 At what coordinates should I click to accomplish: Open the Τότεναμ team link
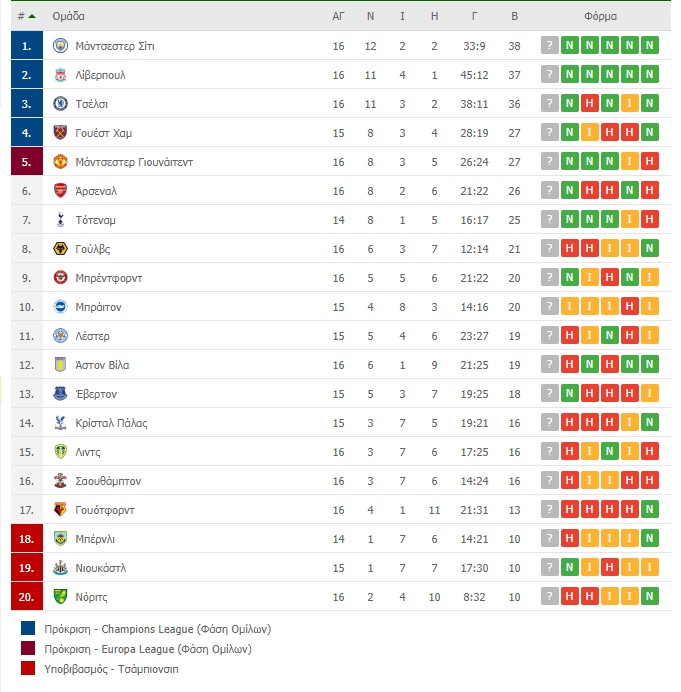pyautogui.click(x=95, y=220)
